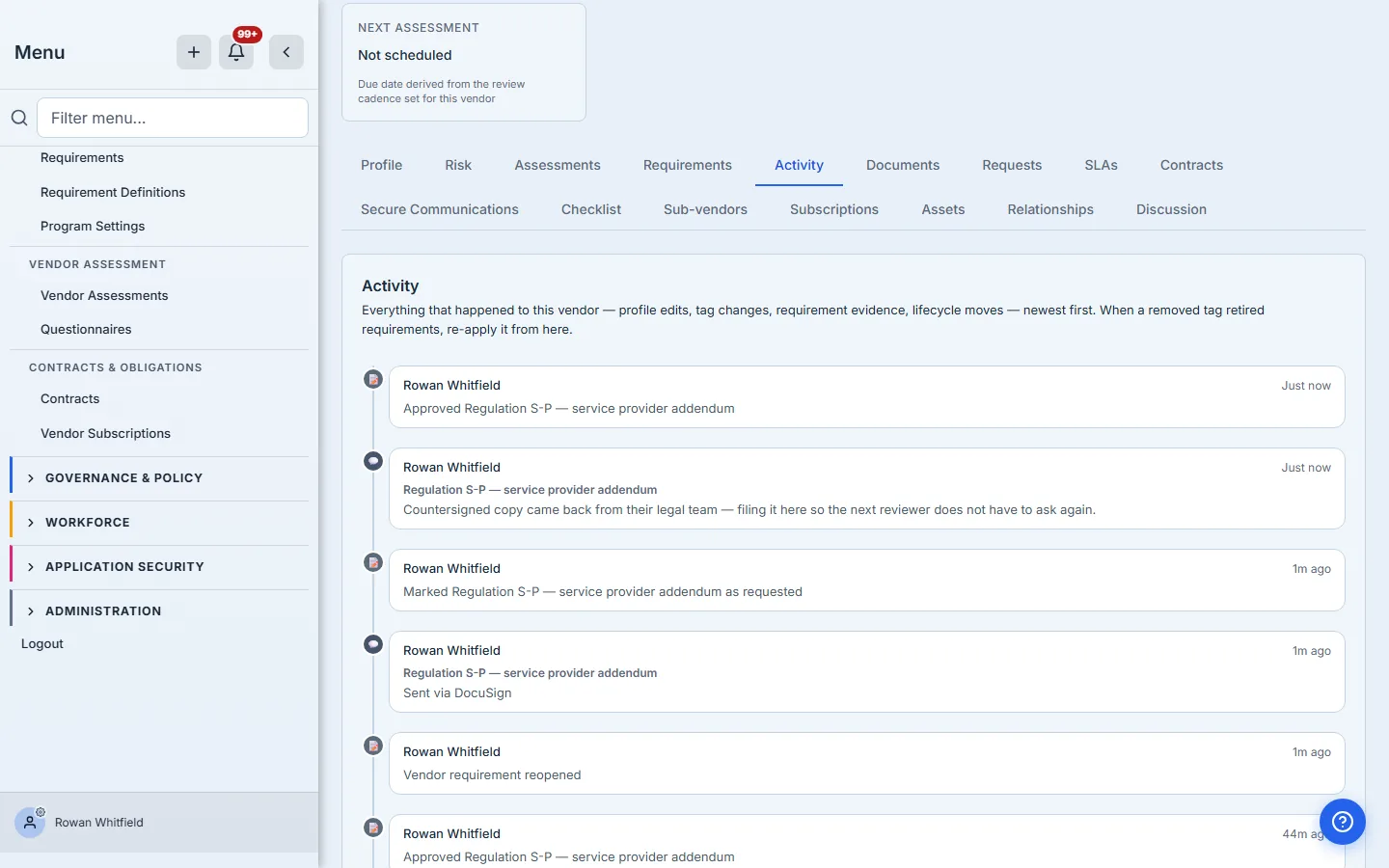Open the SLAs tab
1389x868 pixels.
click(x=1101, y=165)
